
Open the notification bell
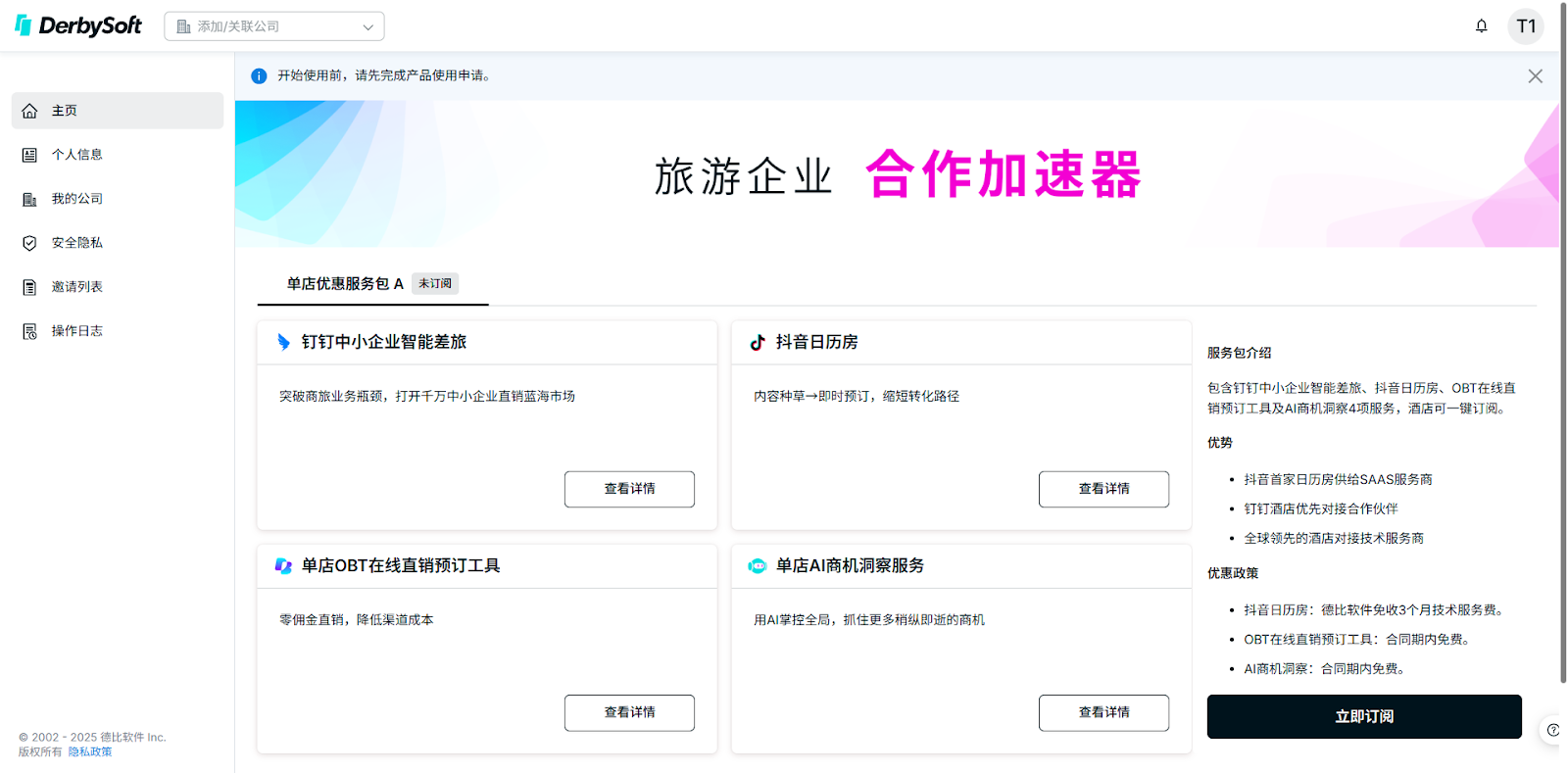pos(1481,26)
